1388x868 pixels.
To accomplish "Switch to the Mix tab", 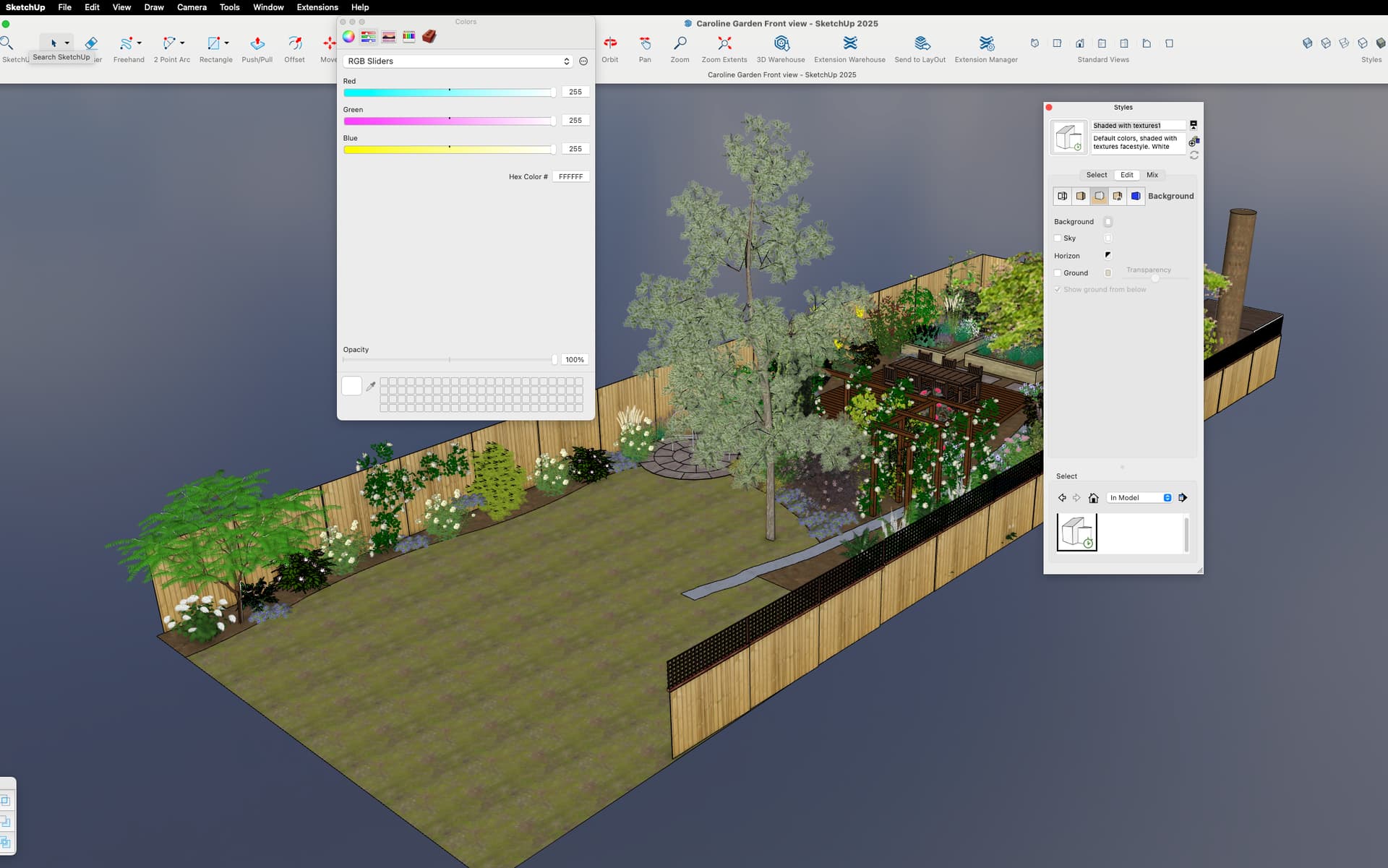I will pyautogui.click(x=1152, y=175).
